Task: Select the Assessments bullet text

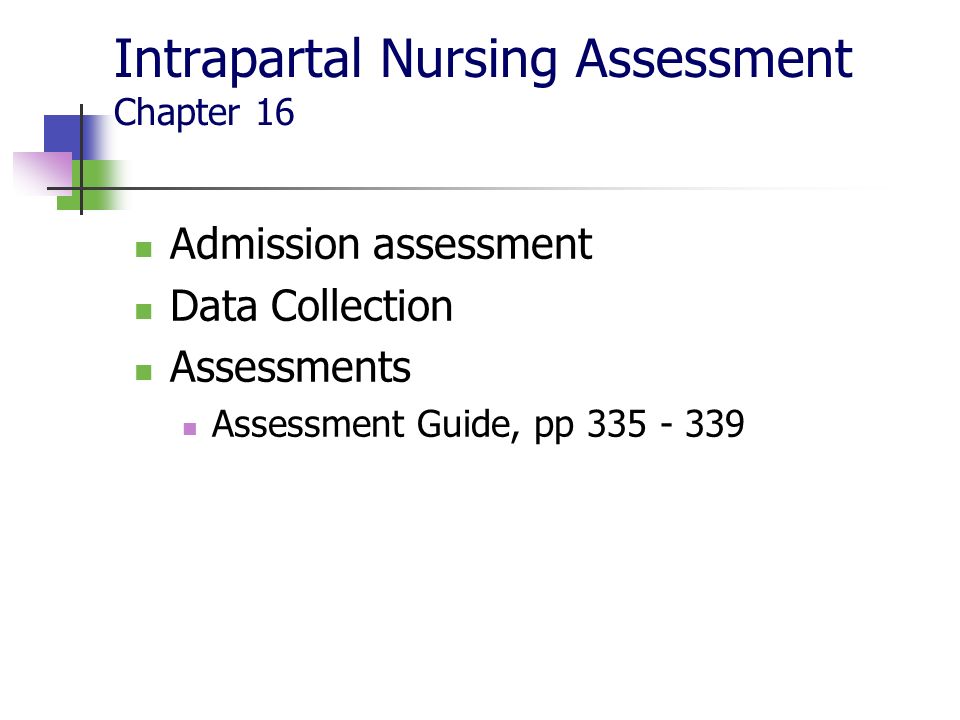Action: pyautogui.click(x=290, y=367)
